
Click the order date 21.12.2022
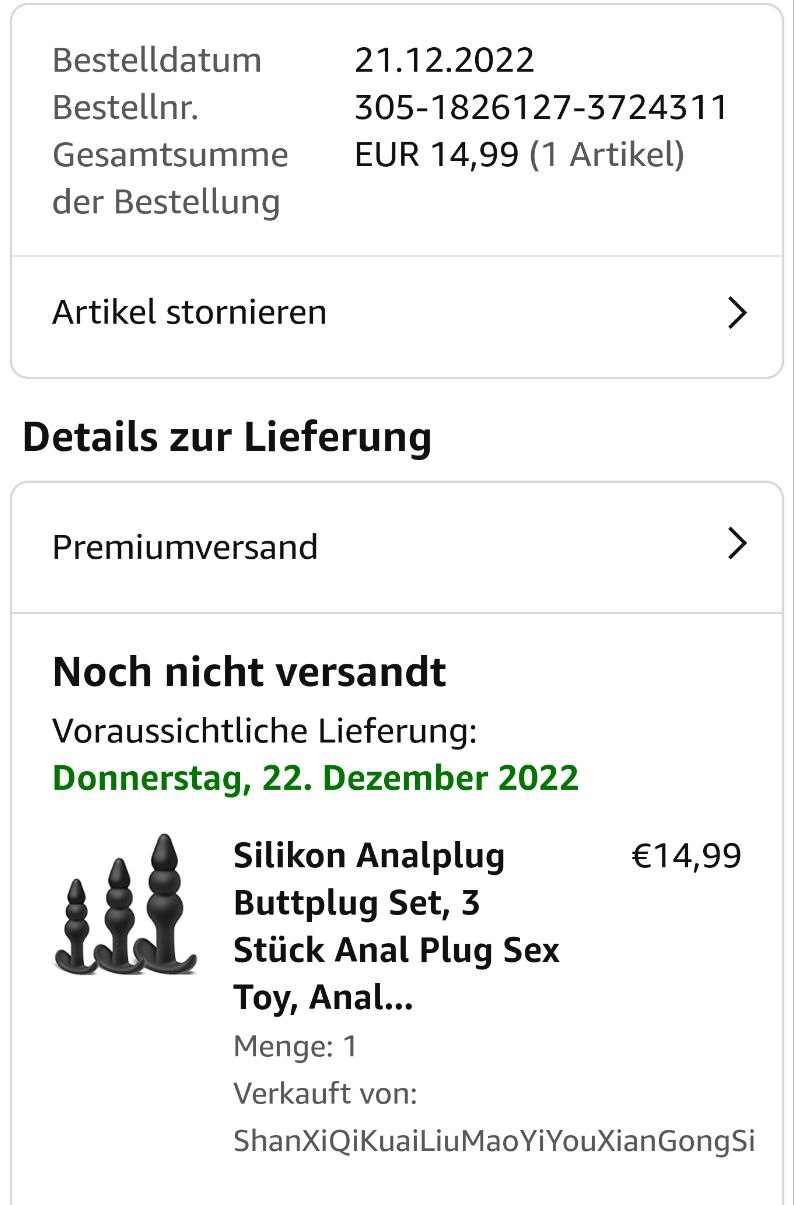444,60
